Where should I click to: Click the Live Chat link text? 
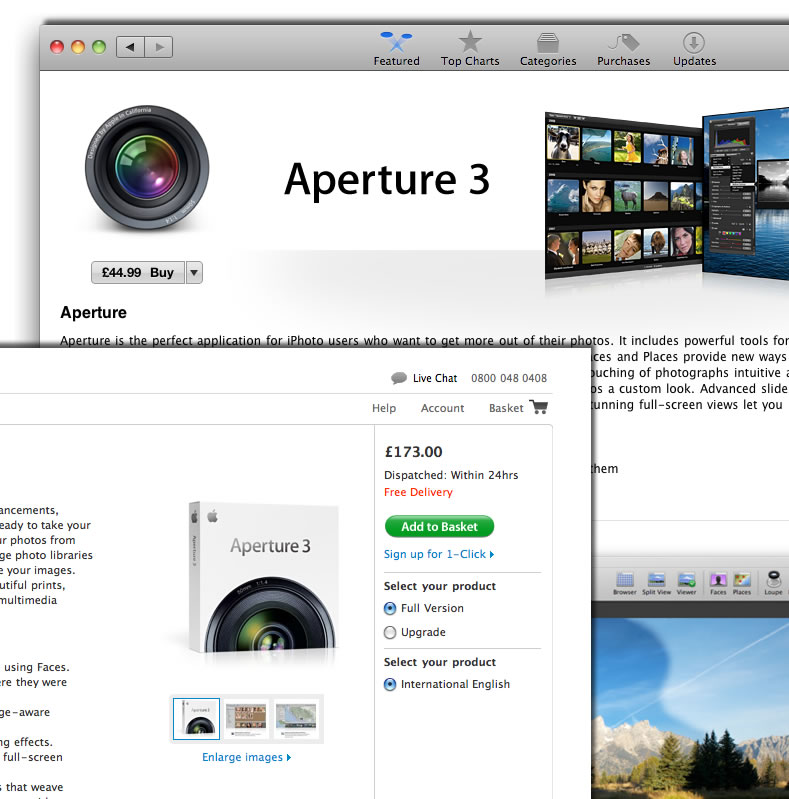(435, 378)
